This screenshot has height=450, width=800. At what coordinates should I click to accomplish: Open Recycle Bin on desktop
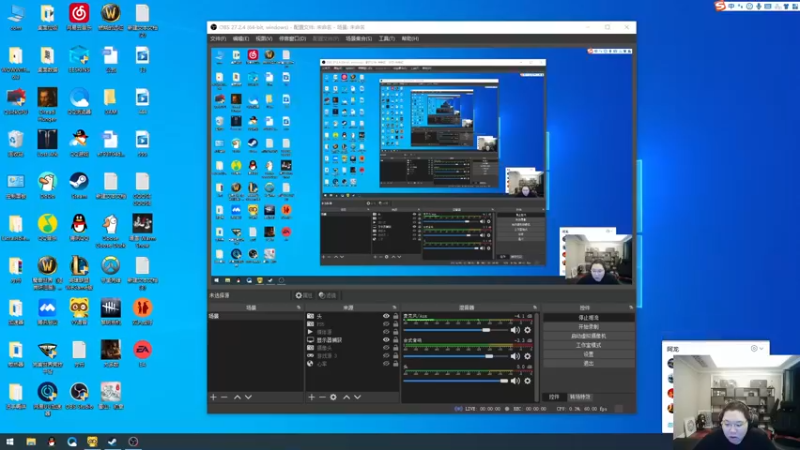[x=16, y=143]
